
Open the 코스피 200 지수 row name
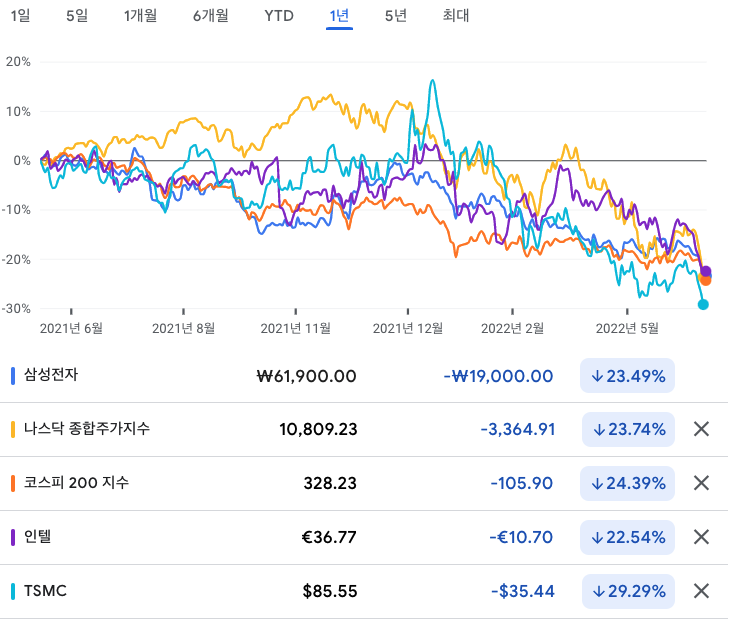76,482
